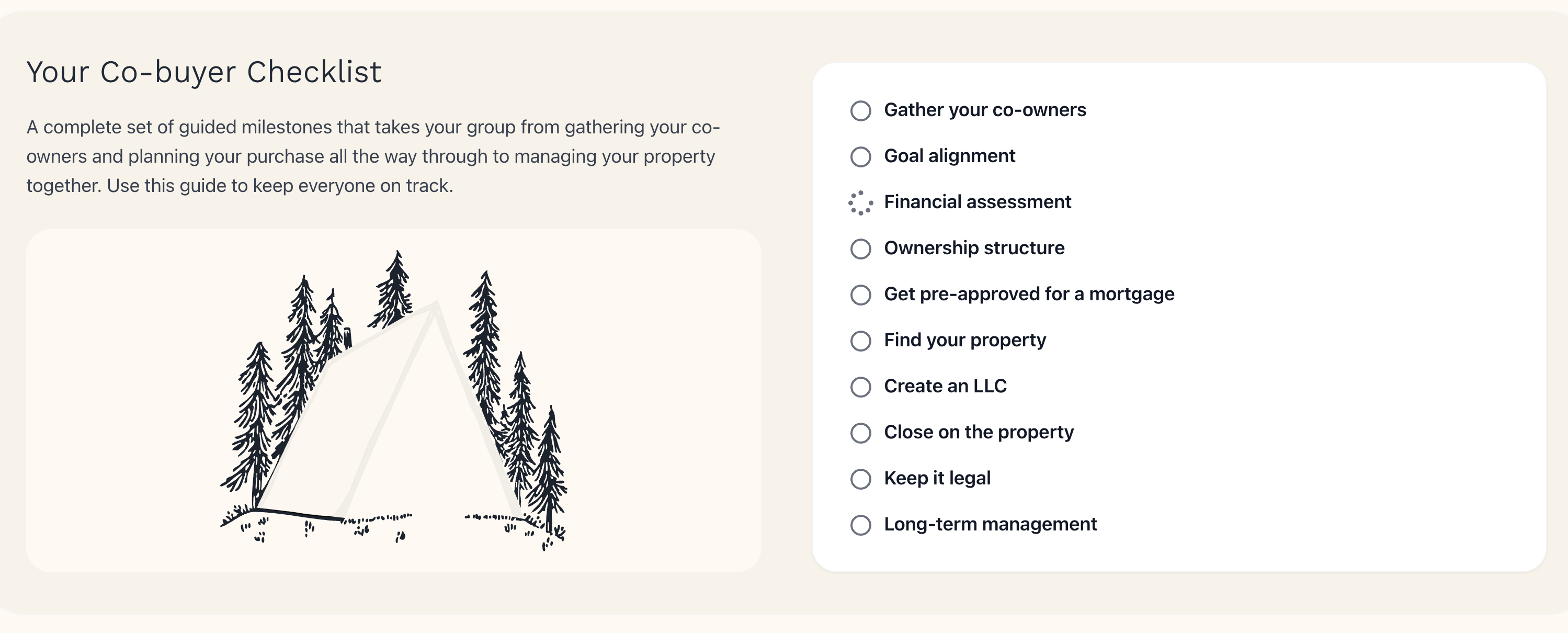Mark the Keep it legal circle

[860, 478]
